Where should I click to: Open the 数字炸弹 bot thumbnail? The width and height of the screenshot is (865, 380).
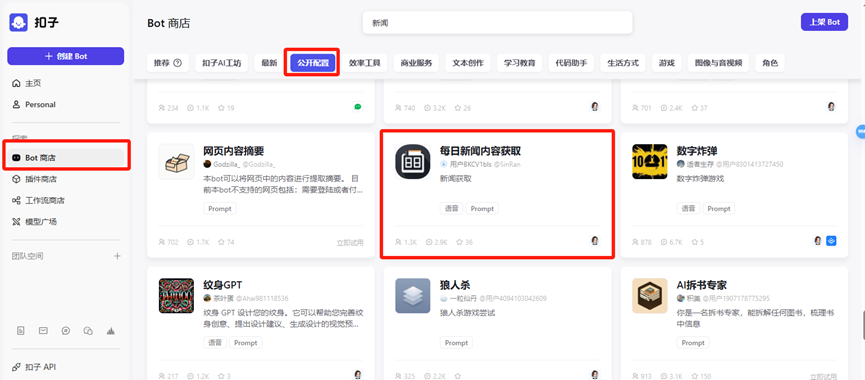coord(650,162)
